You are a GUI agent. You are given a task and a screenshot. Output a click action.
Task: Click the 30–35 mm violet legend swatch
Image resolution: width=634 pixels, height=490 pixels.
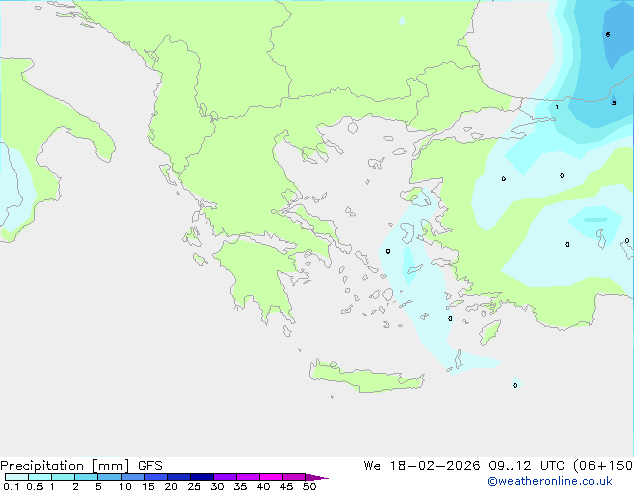click(225, 477)
